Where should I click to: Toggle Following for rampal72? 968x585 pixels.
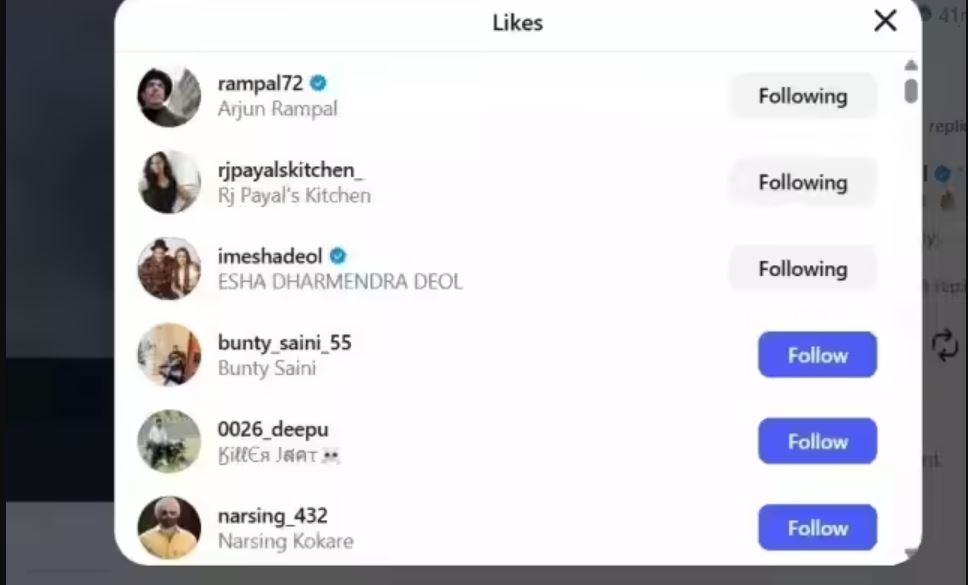point(802,96)
